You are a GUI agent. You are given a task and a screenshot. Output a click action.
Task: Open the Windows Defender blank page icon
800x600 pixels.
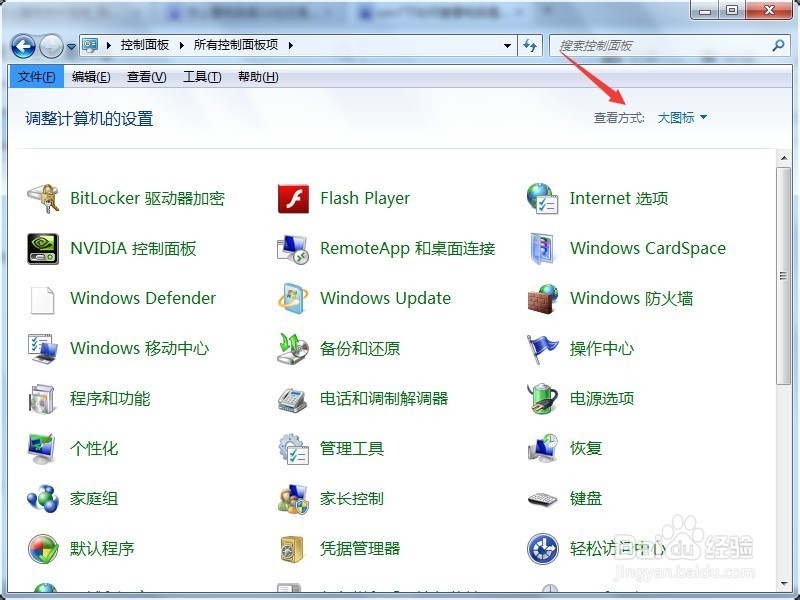43,299
